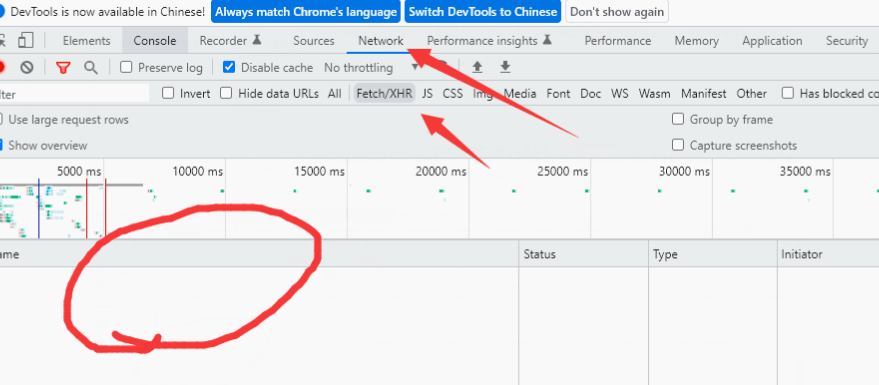
Task: Open the No throttling dropdown
Action: point(372,68)
